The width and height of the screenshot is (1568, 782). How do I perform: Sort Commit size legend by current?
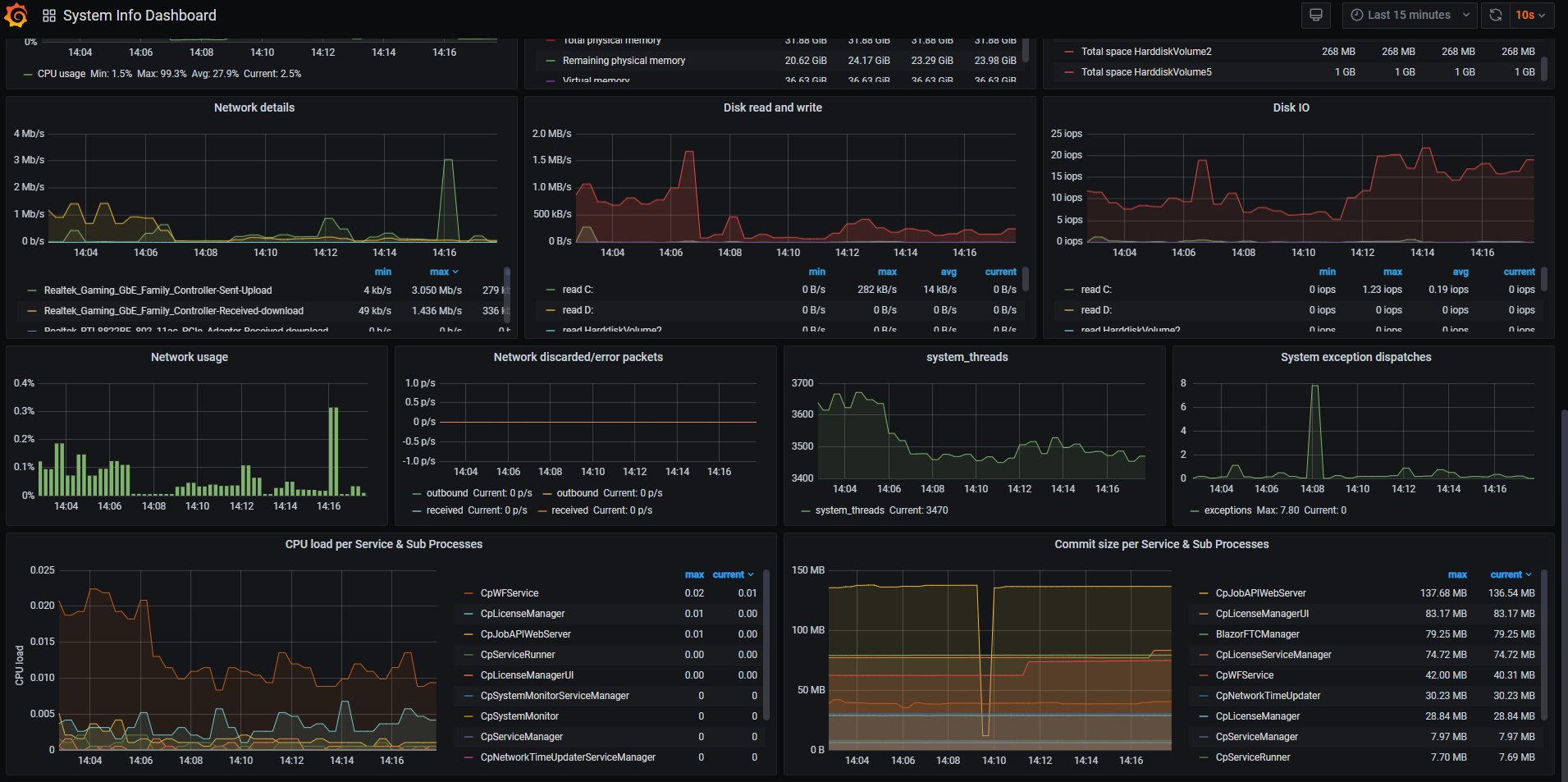click(x=1511, y=574)
